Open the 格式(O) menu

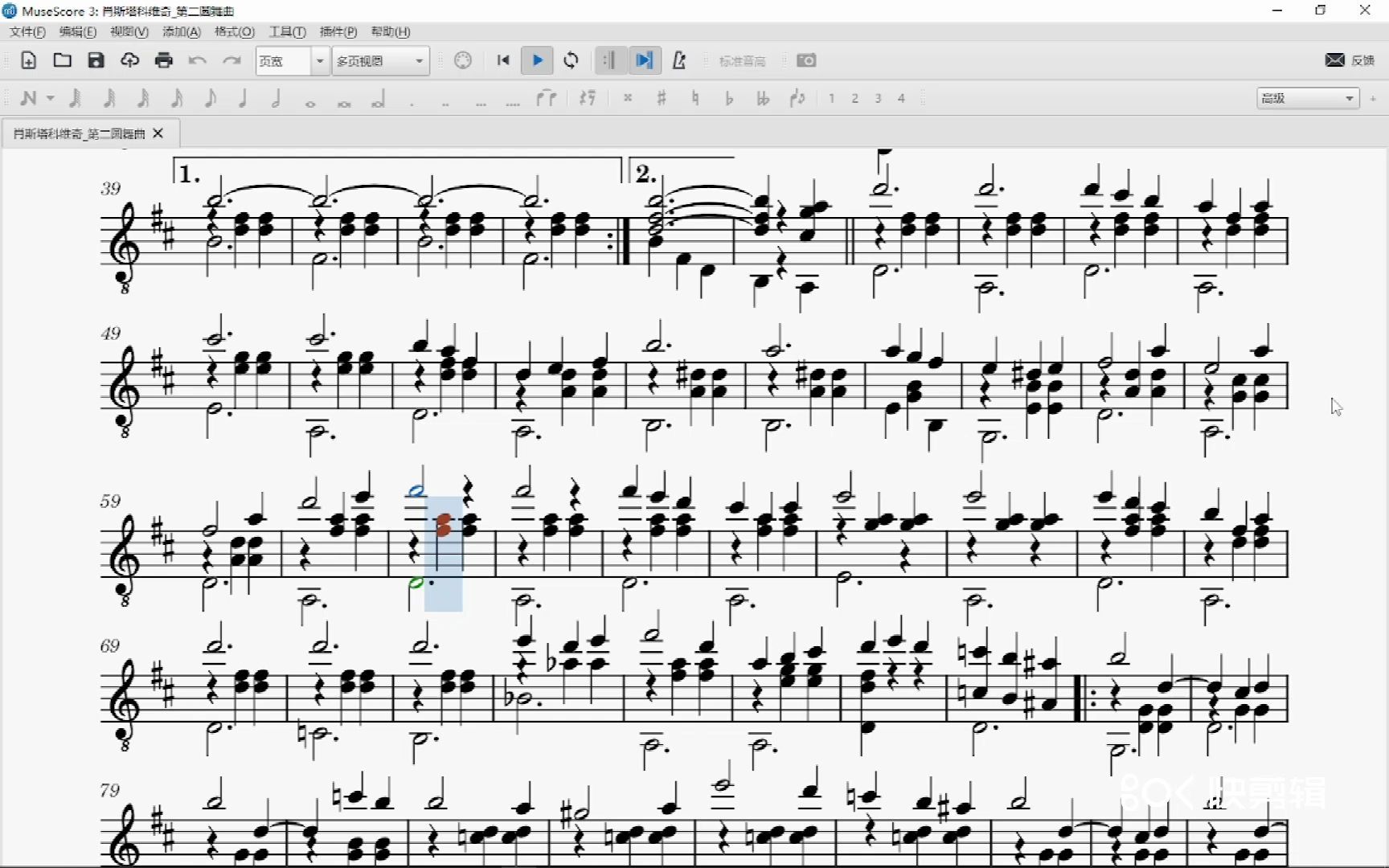(x=235, y=31)
